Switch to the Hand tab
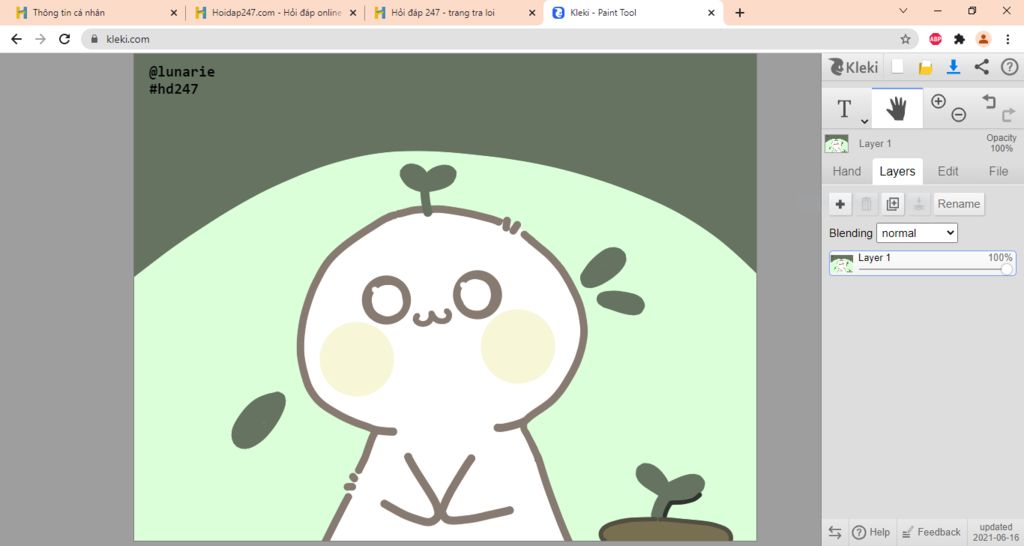Screen dimensions: 1024x546 846,171
